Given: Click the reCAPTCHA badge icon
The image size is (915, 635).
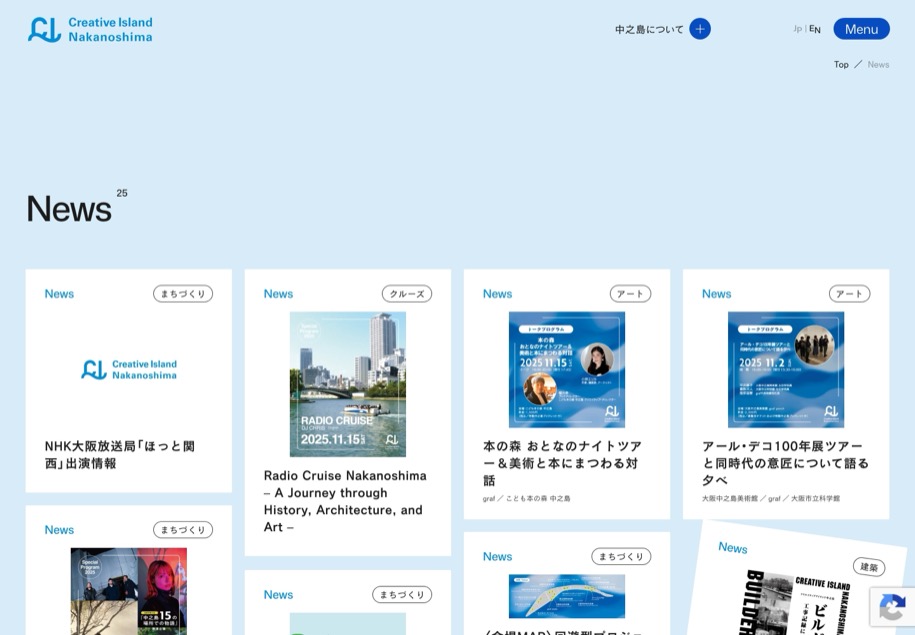Looking at the screenshot, I should 892,608.
